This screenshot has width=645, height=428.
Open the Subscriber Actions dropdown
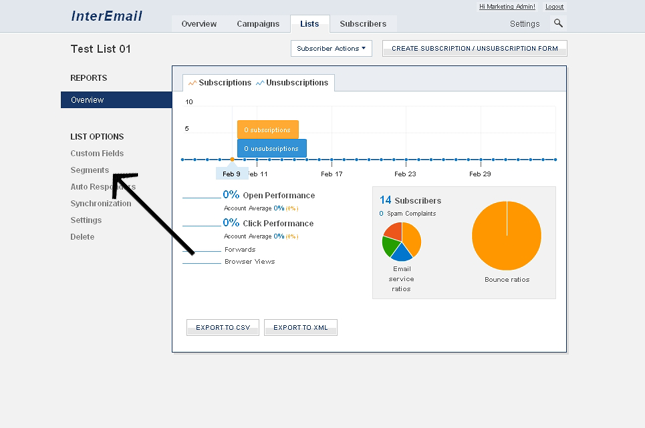(331, 48)
